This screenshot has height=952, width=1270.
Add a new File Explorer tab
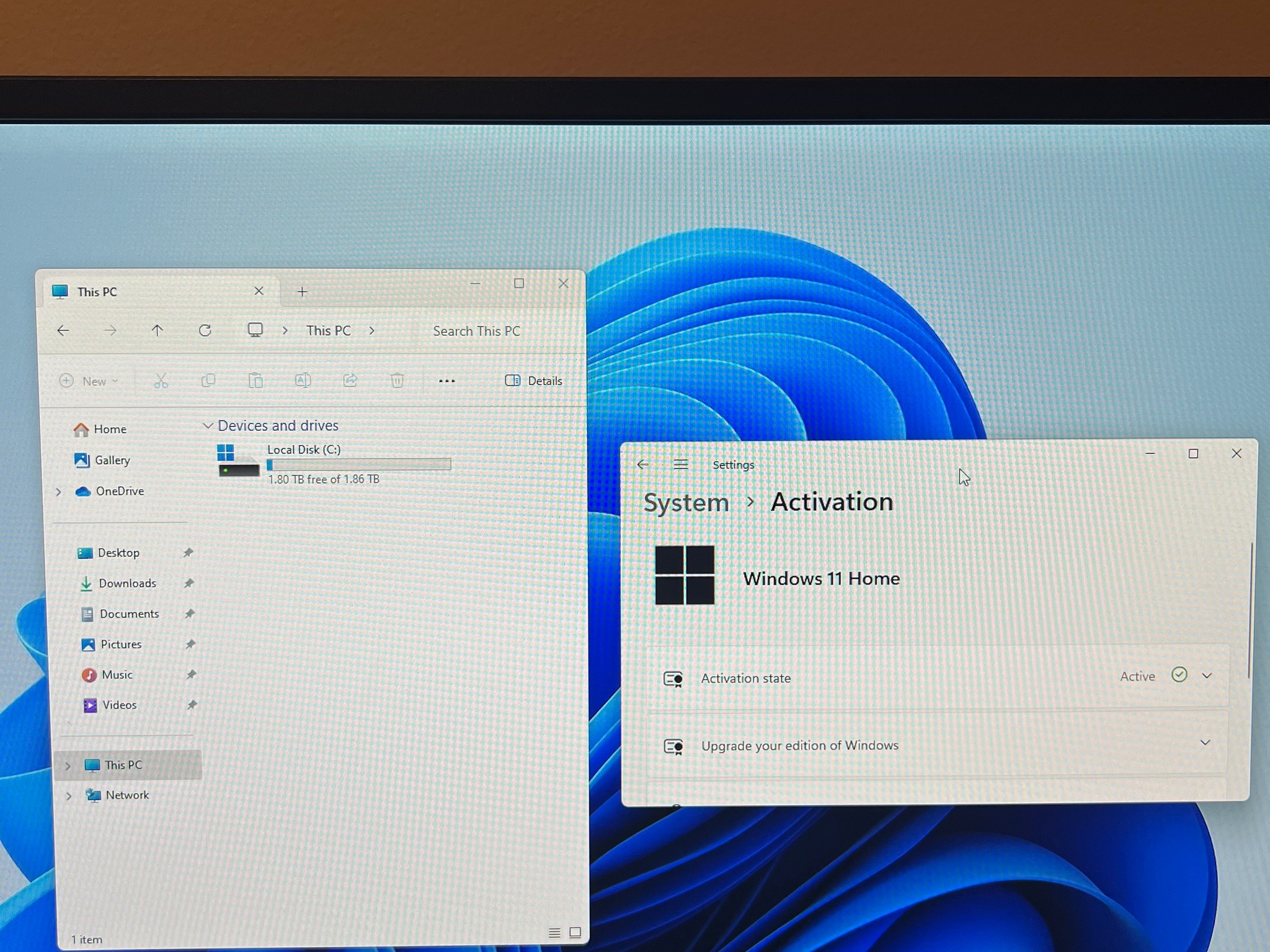tap(302, 292)
